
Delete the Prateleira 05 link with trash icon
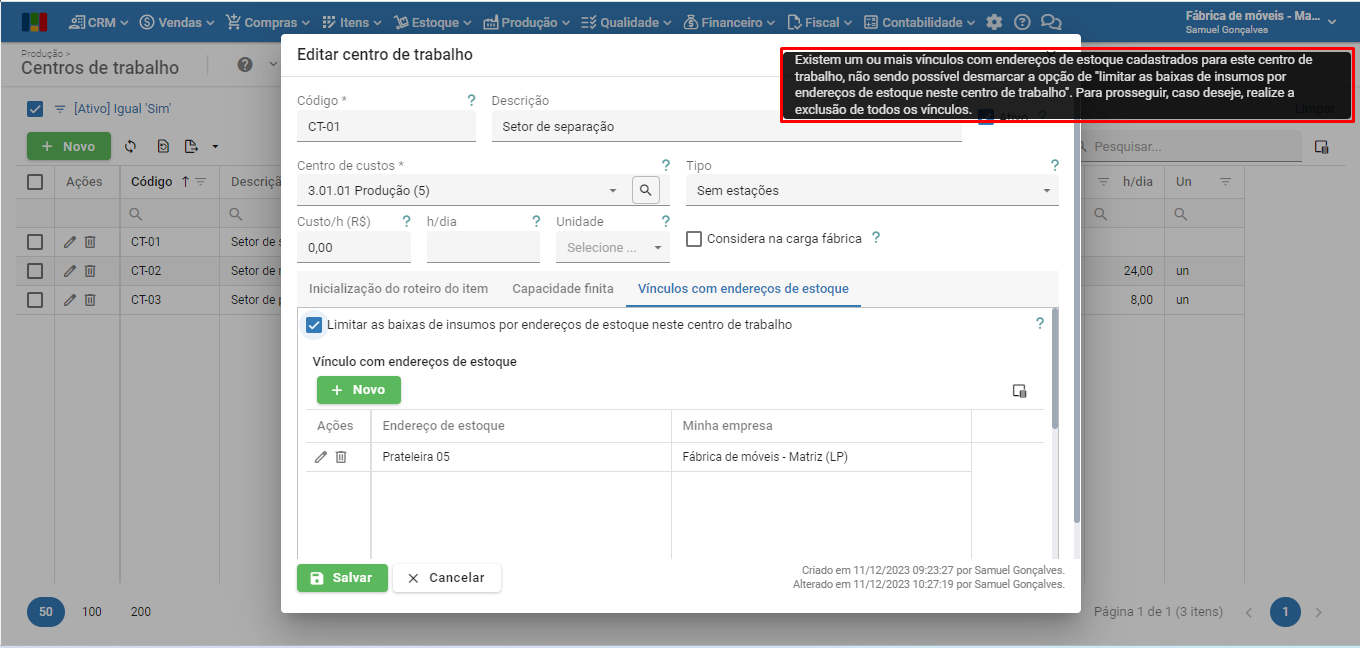click(x=341, y=457)
